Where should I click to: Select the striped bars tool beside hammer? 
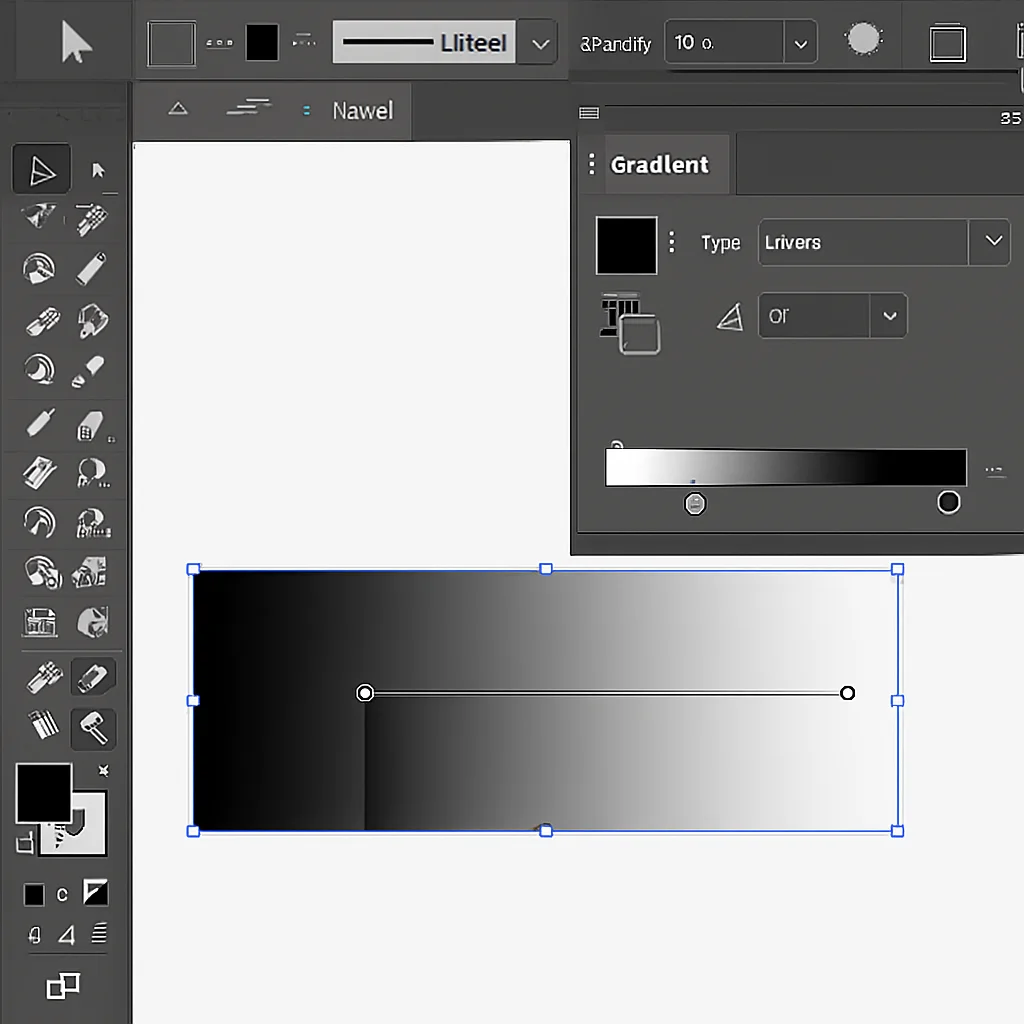[44, 725]
